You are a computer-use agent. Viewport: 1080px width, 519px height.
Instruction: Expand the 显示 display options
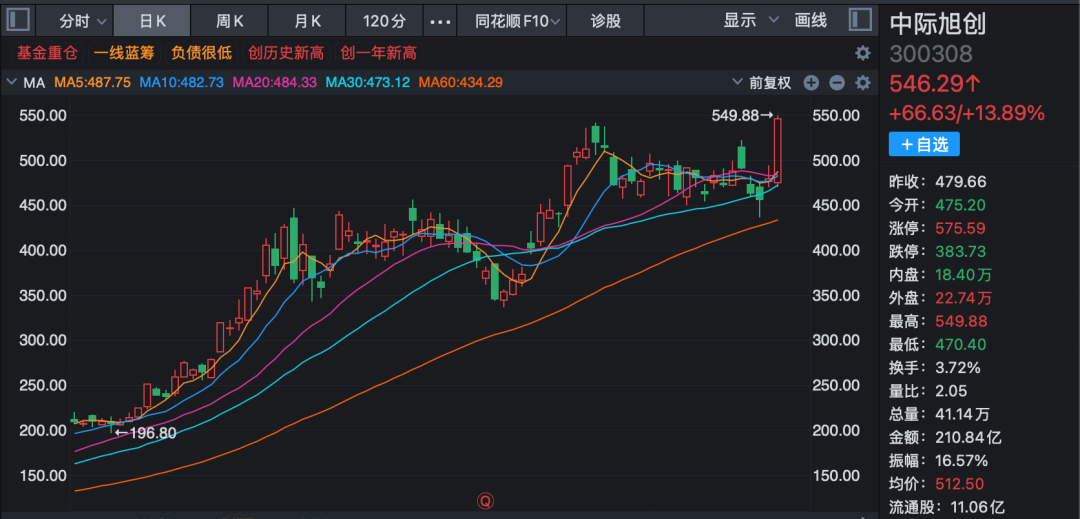[746, 20]
